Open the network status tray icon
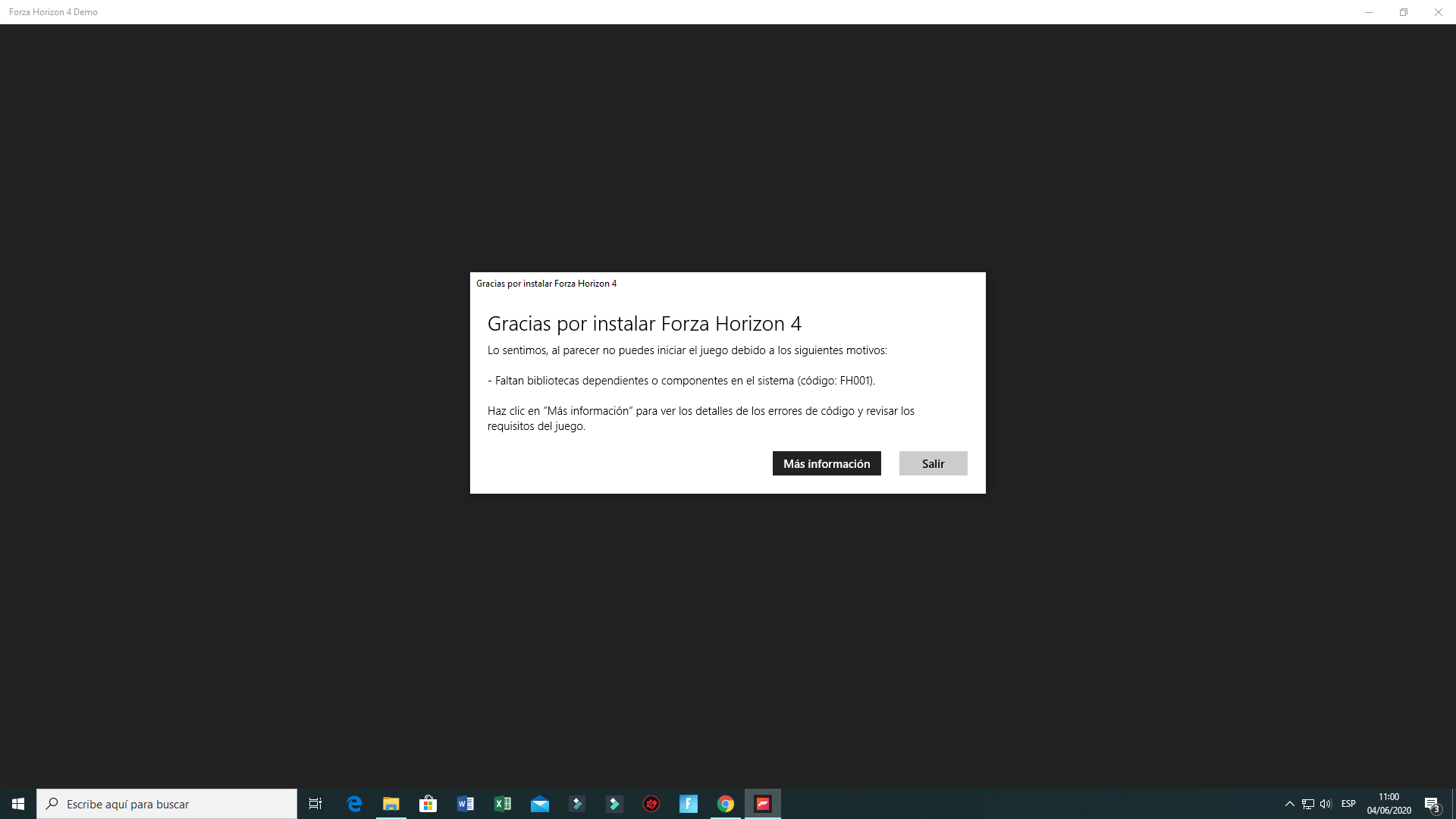1456x819 pixels. (1308, 804)
